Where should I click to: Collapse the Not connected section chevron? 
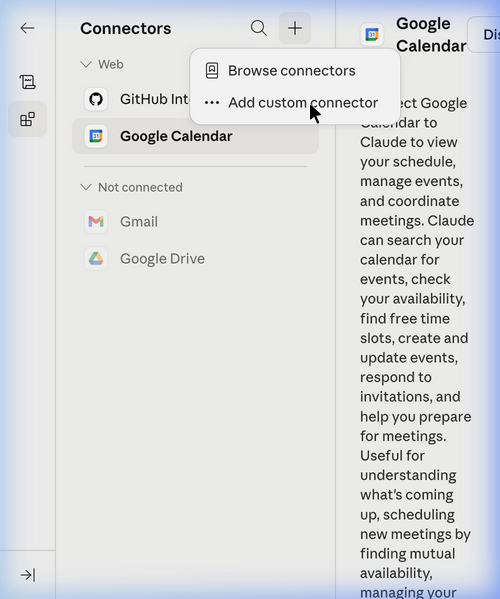pos(86,187)
